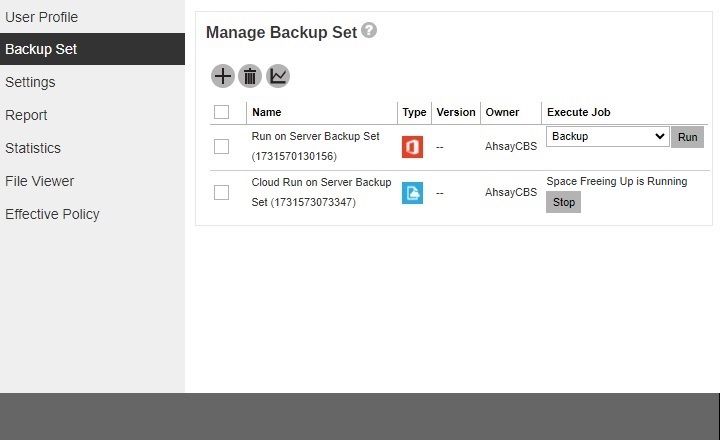
Task: Select Statistics in the sidebar
Action: pos(33,148)
